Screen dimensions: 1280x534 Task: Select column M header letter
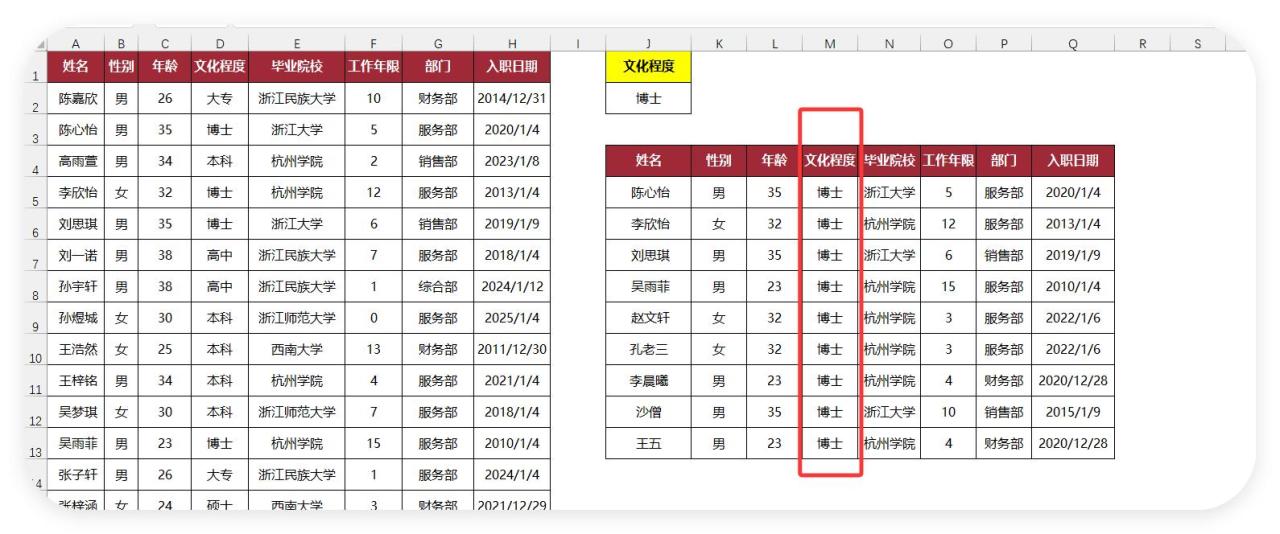830,44
